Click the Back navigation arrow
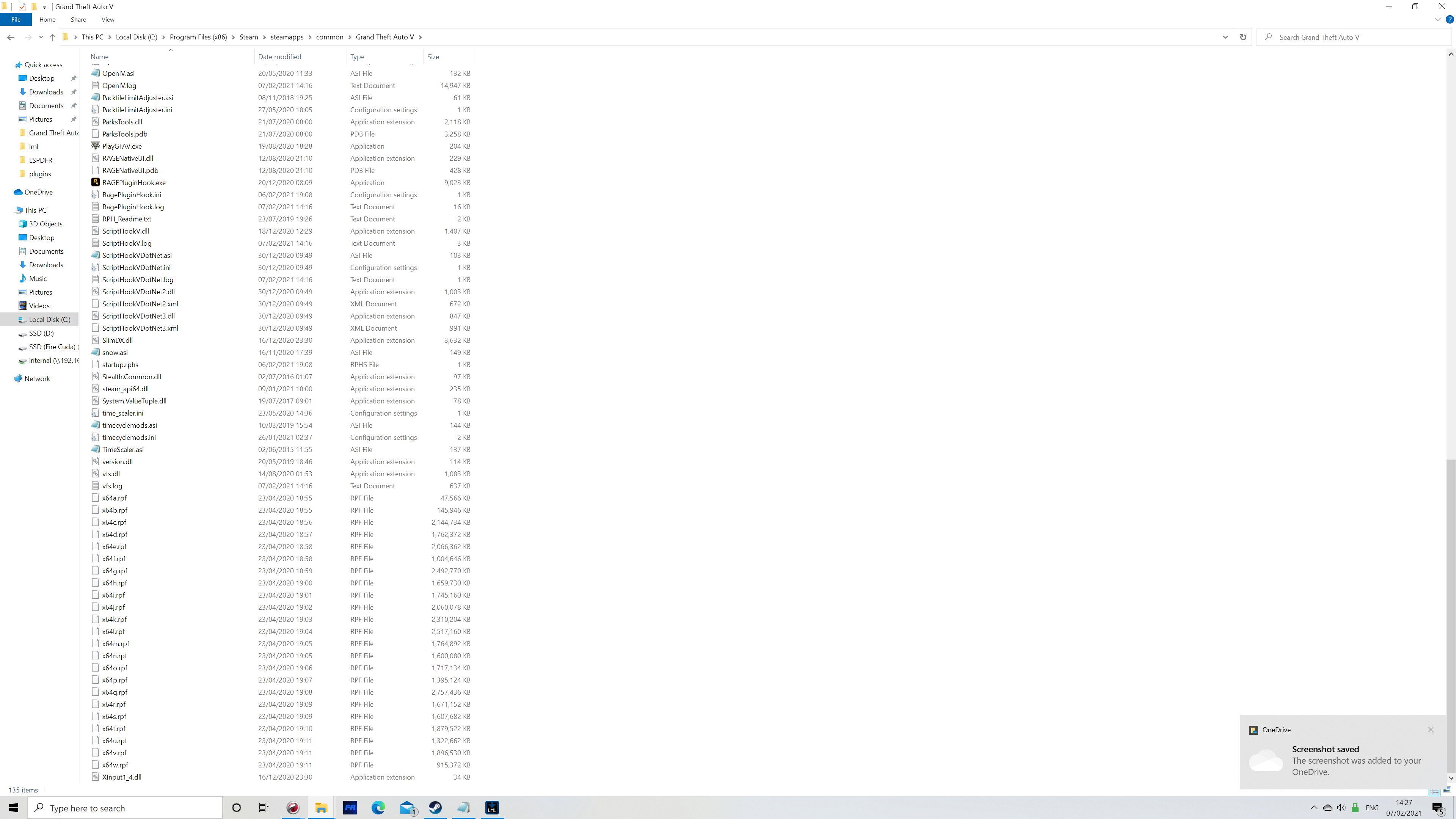Screen dimensions: 1456x819 pyautogui.click(x=11, y=37)
